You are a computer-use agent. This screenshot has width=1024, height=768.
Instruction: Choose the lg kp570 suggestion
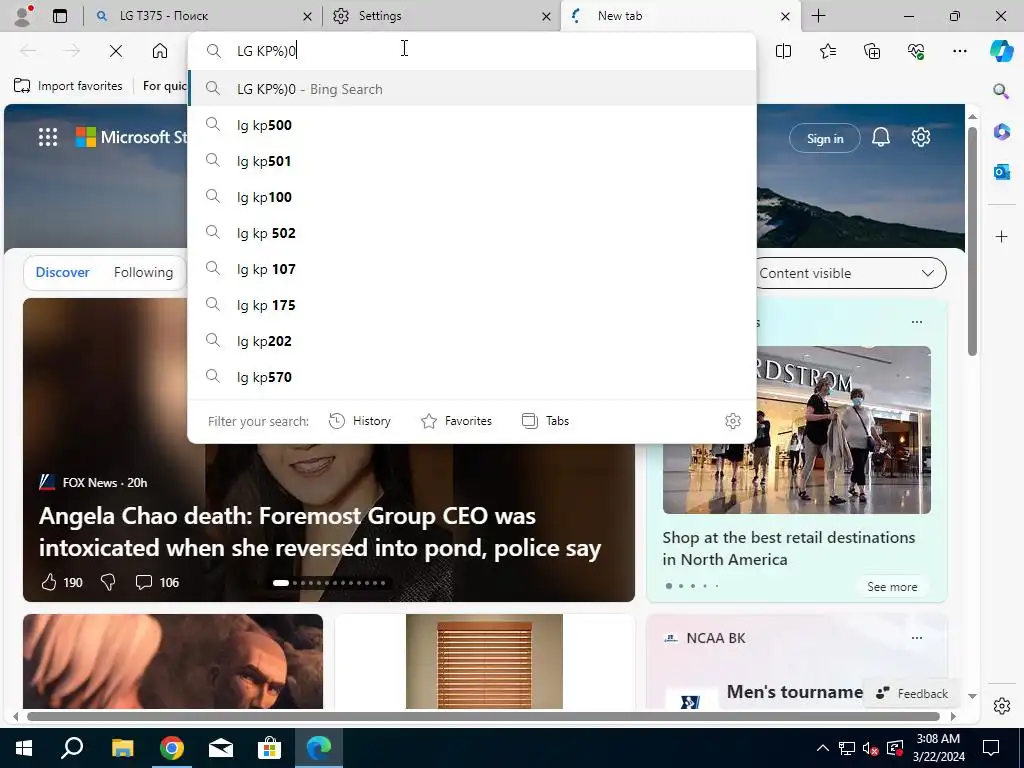(x=472, y=377)
